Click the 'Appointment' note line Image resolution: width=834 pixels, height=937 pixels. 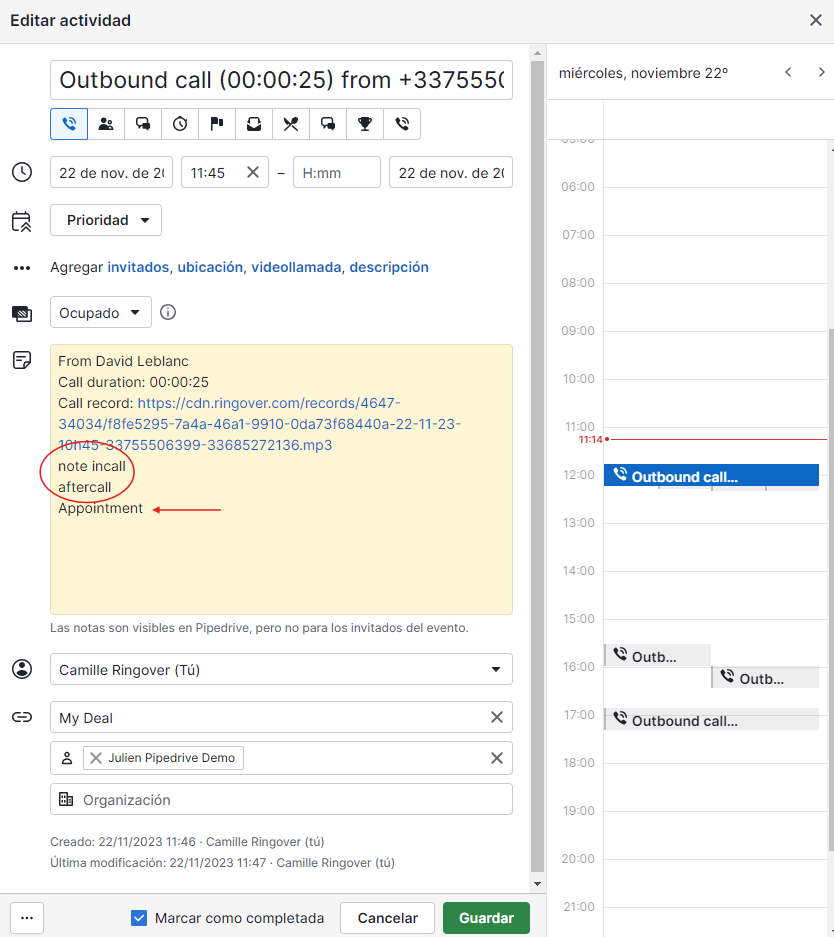[100, 508]
